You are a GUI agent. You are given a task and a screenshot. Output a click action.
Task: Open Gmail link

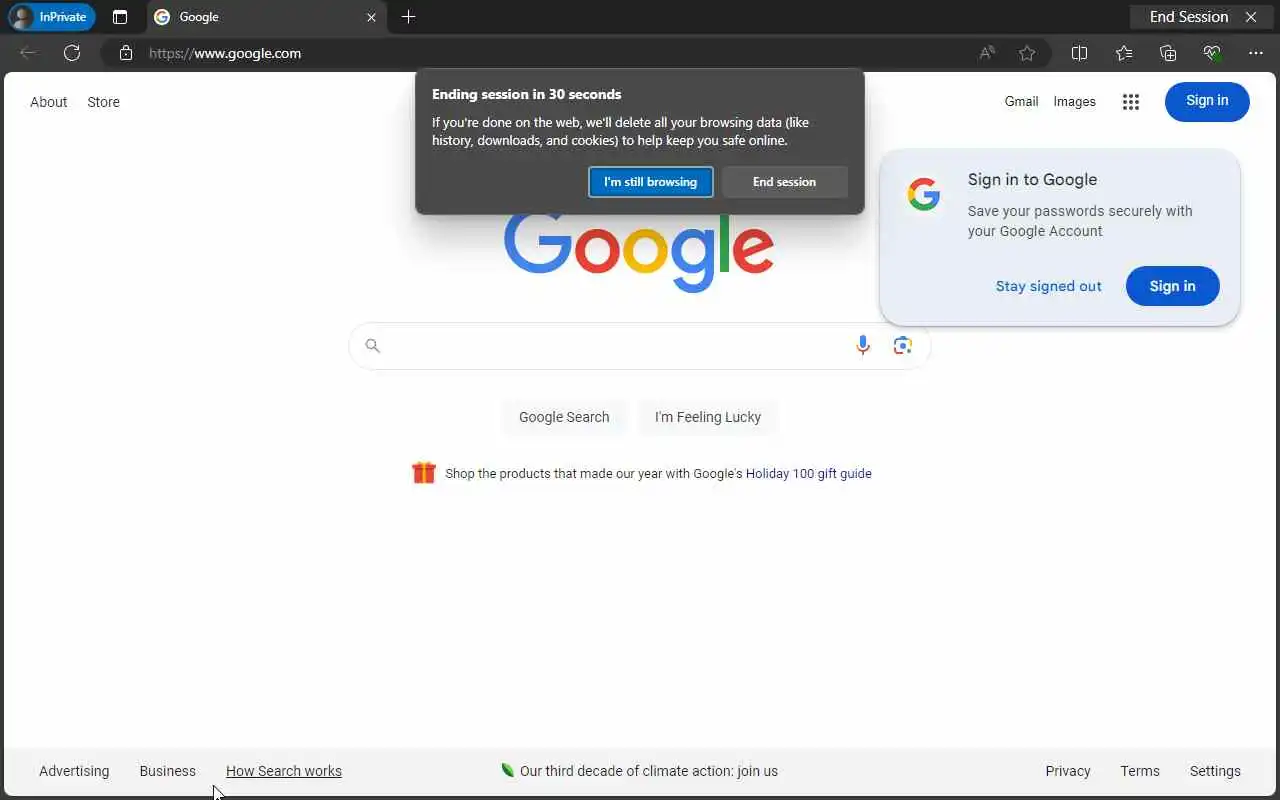1021,101
